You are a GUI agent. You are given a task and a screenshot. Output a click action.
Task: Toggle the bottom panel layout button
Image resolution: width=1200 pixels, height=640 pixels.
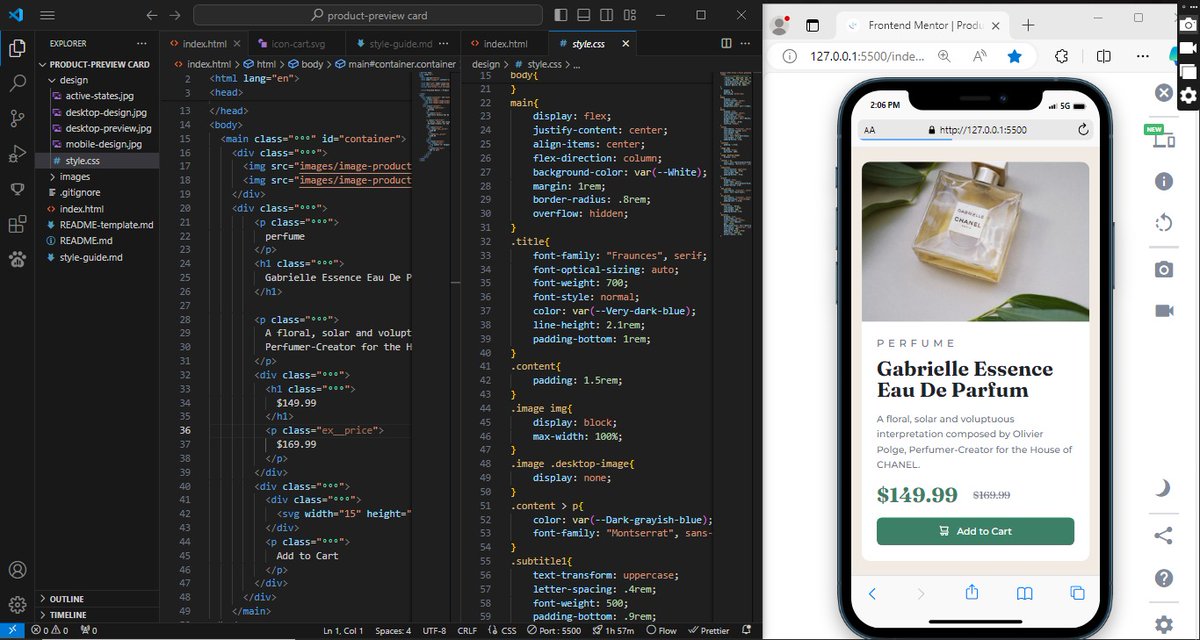point(586,15)
